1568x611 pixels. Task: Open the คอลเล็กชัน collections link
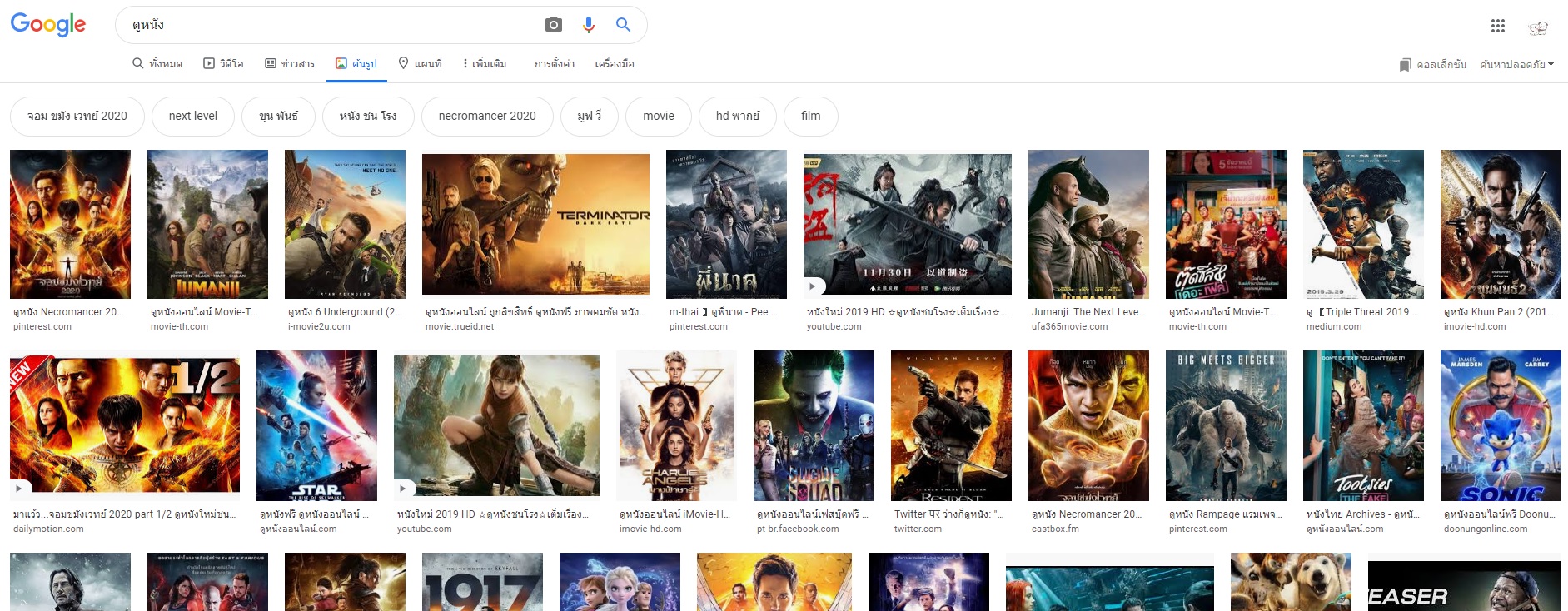click(1441, 64)
